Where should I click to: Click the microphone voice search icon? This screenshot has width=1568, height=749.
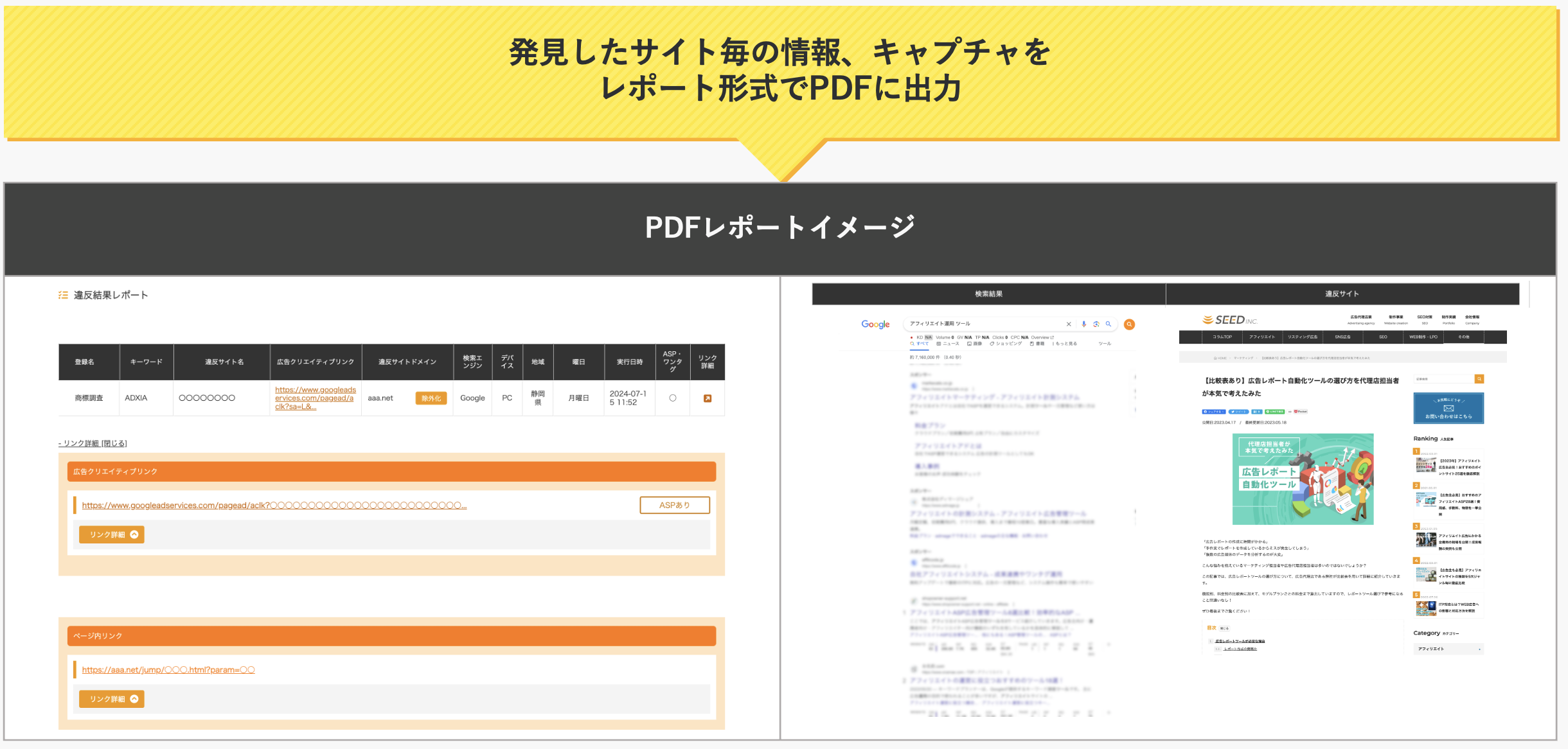point(1084,324)
